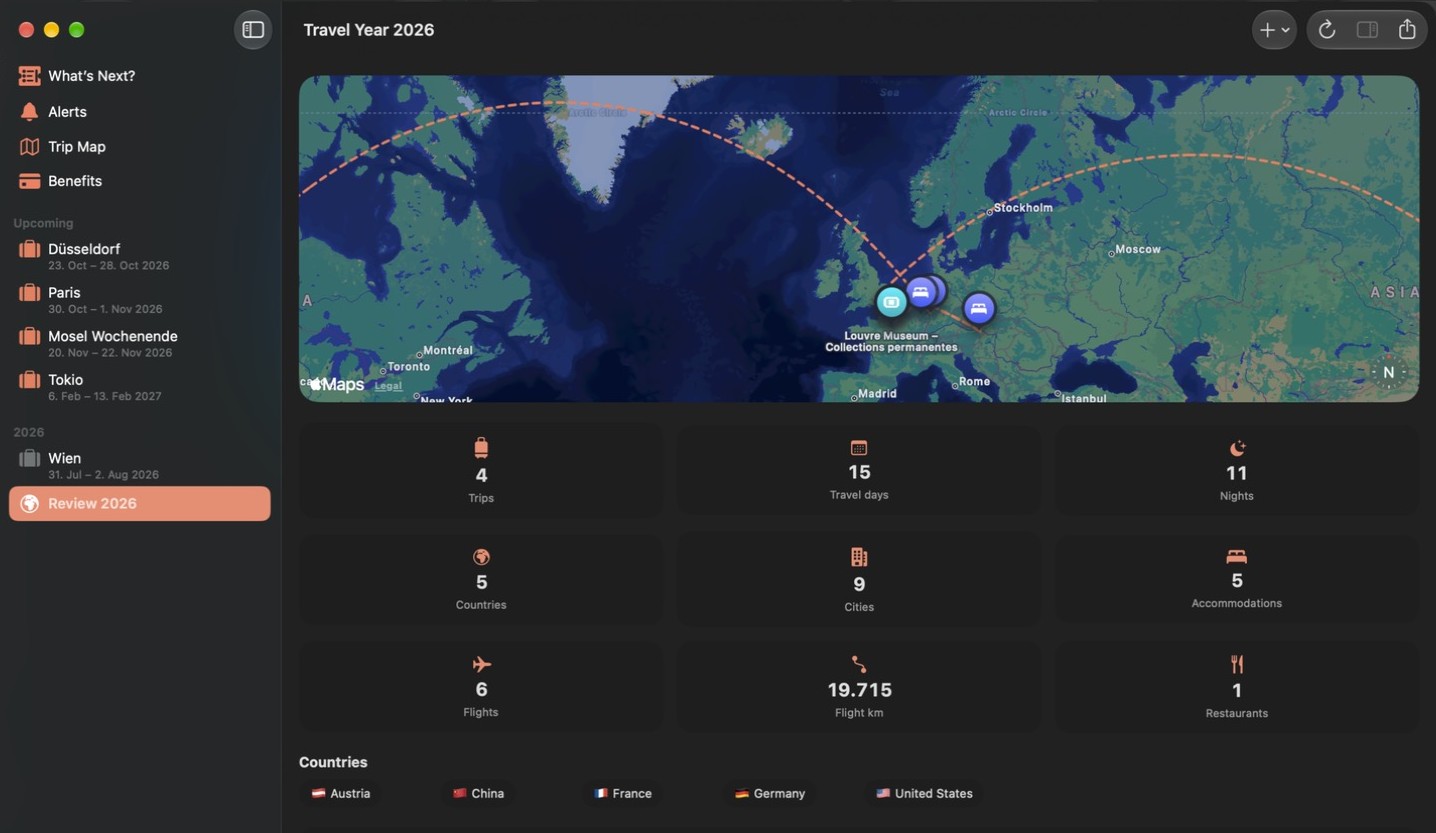Viewport: 1436px width, 833px height.
Task: Click the Travel Year 2026 title
Action: 369,30
